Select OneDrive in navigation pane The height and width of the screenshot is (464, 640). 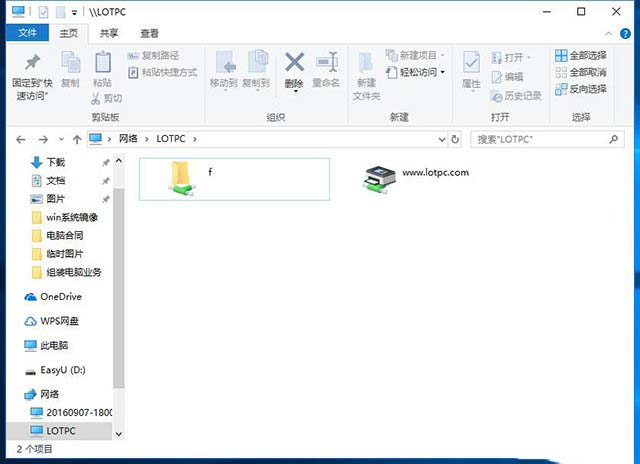pos(53,297)
